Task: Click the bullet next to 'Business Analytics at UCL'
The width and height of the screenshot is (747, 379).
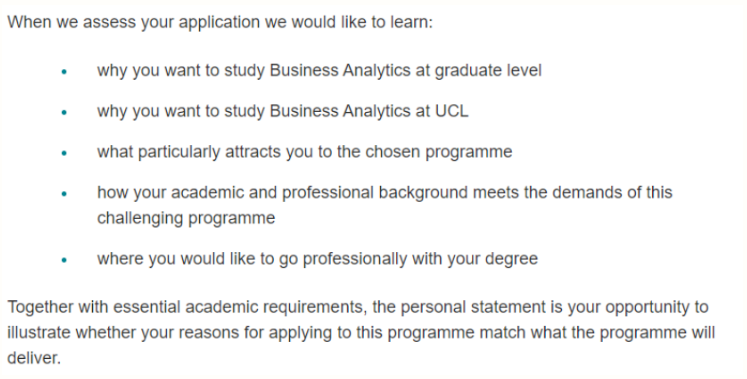Action: [x=64, y=112]
